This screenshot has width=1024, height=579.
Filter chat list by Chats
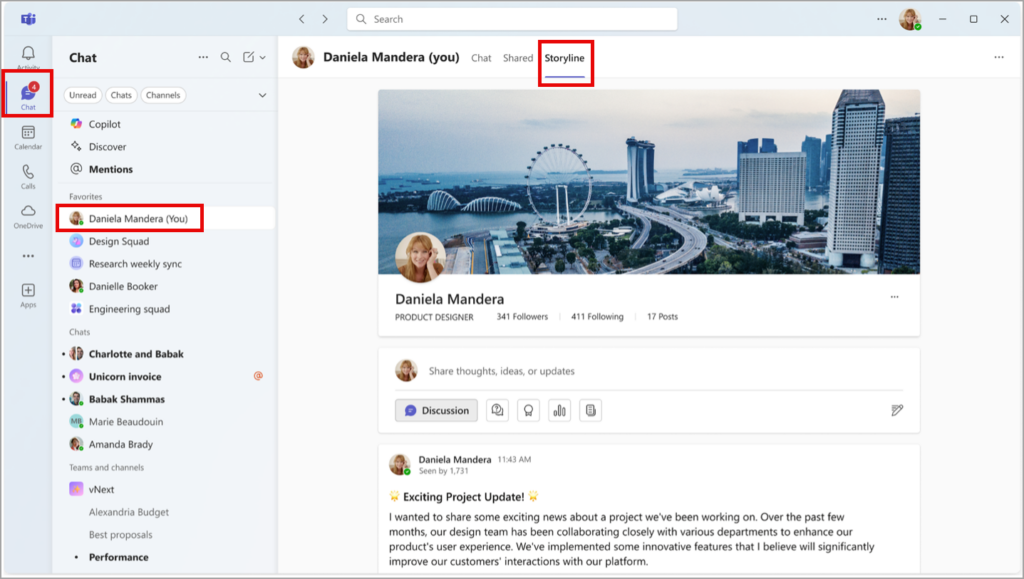point(121,95)
